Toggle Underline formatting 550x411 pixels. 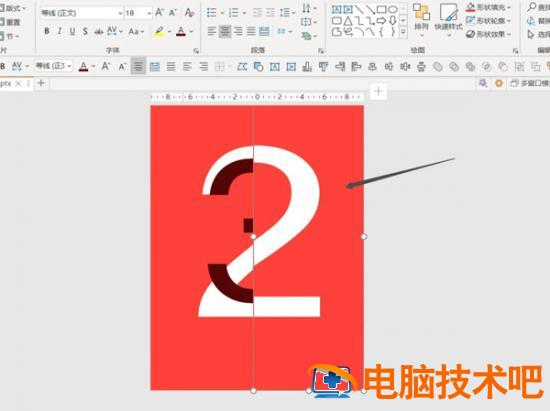click(72, 31)
